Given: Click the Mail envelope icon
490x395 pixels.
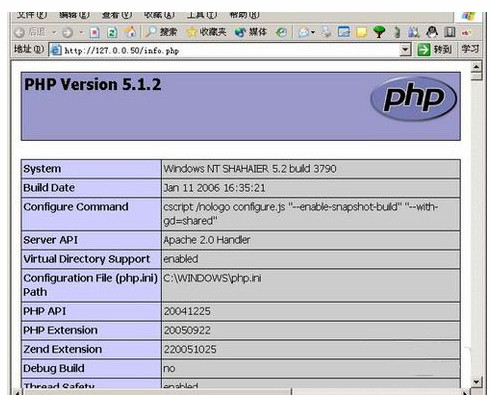Looking at the screenshot, I should (303, 32).
